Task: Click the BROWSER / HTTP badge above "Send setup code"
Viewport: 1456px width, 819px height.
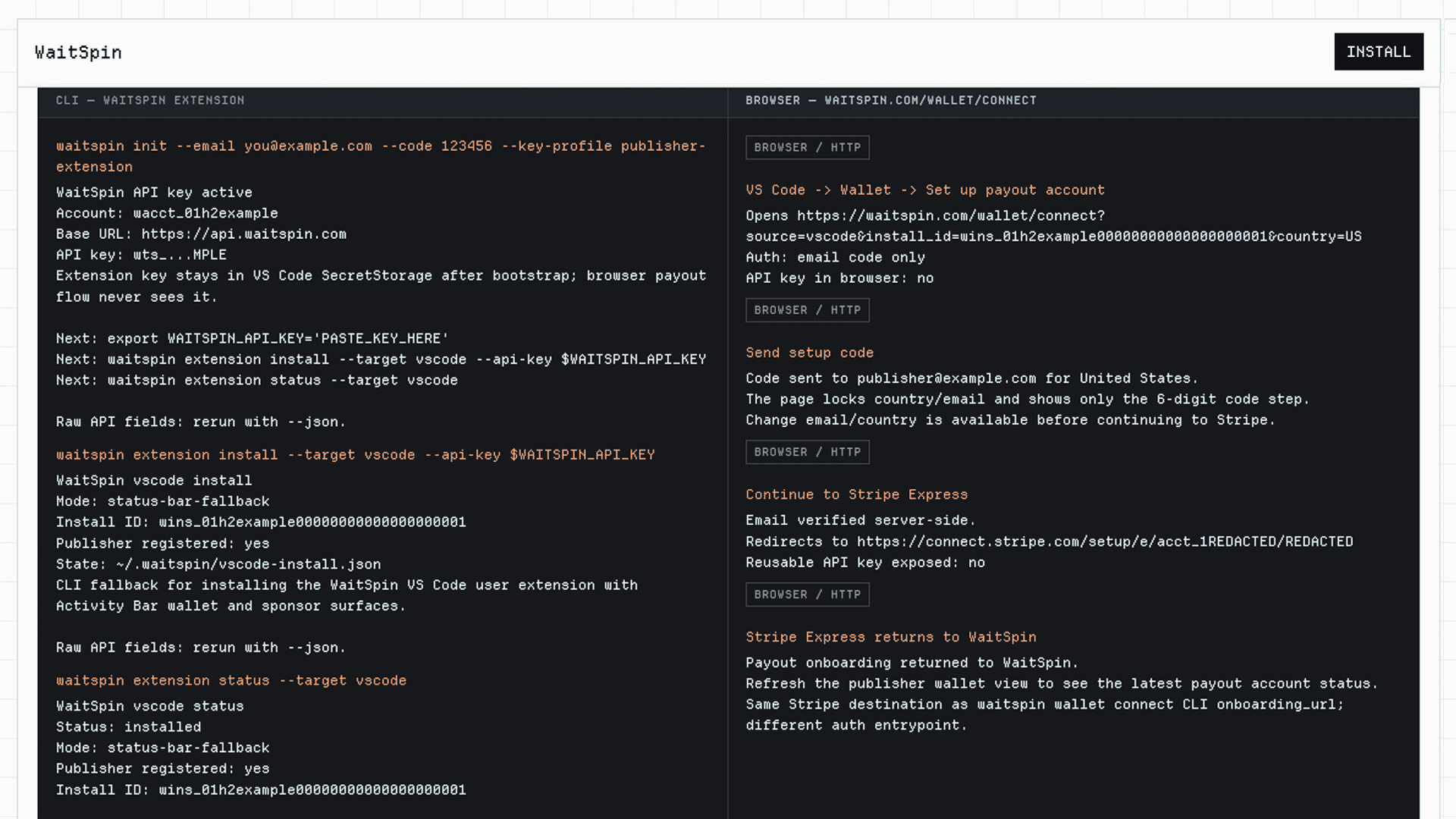Action: click(x=808, y=310)
